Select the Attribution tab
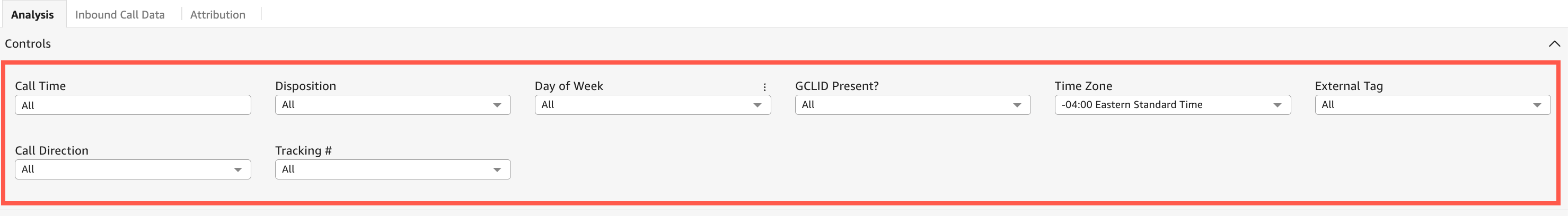1568x216 pixels. (218, 15)
